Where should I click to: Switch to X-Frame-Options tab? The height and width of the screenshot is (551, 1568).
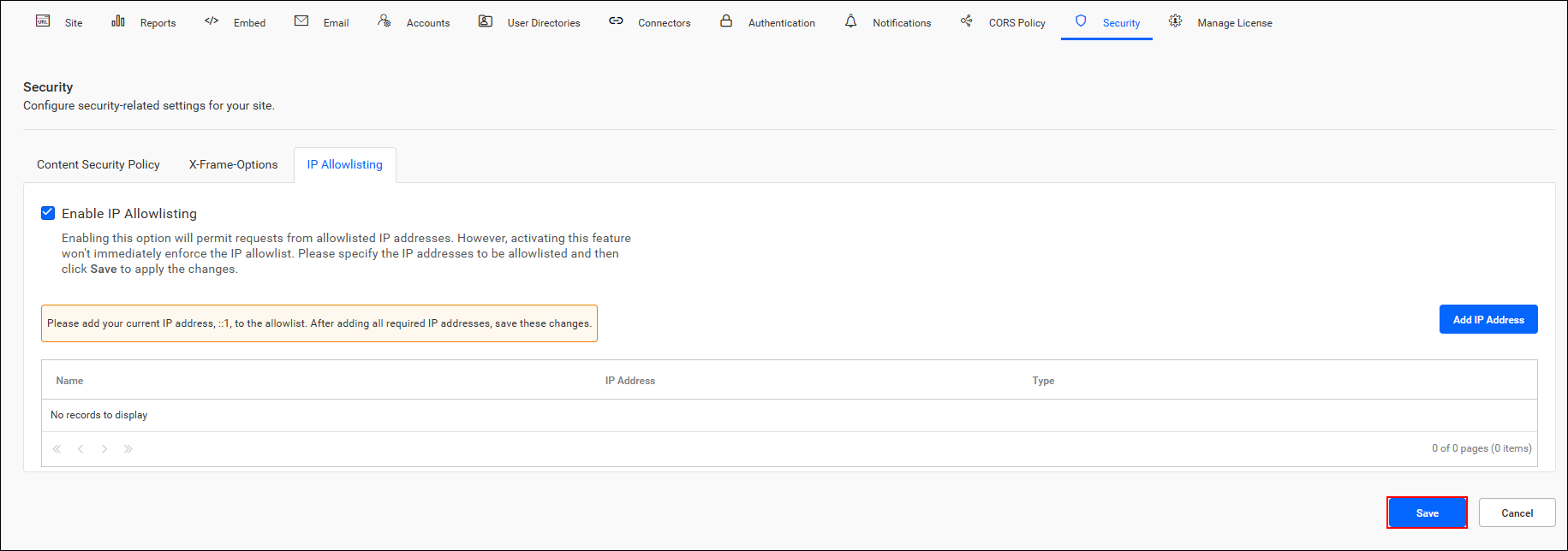233,164
